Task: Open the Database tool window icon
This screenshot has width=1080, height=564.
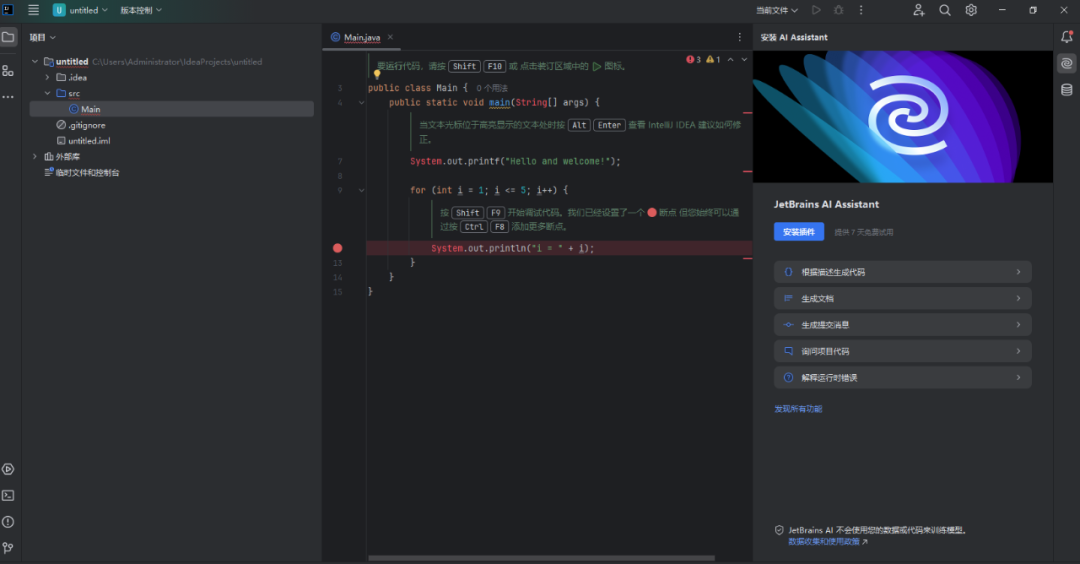Action: [x=1067, y=90]
